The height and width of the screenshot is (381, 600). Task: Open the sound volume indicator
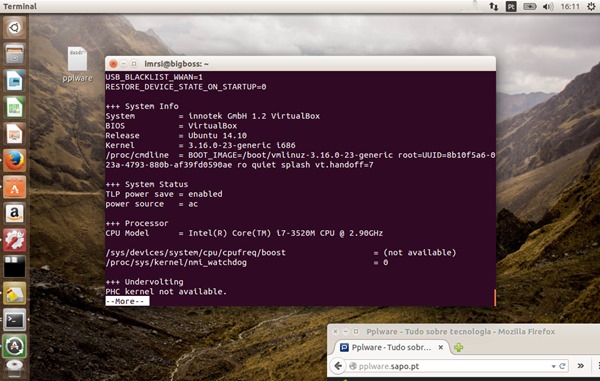[548, 7]
